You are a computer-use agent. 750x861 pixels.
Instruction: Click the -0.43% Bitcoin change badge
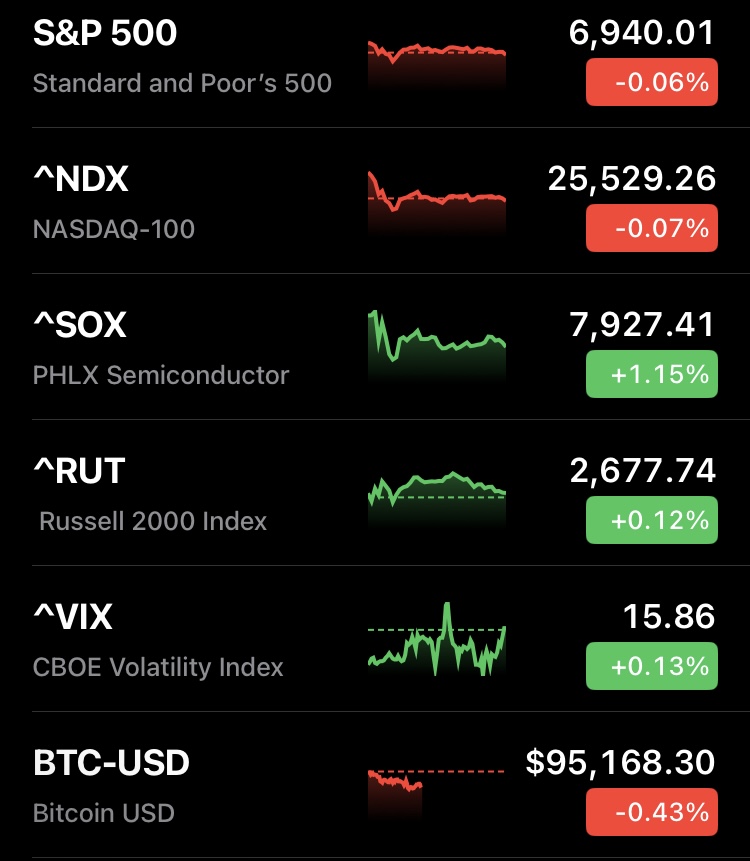coord(651,812)
